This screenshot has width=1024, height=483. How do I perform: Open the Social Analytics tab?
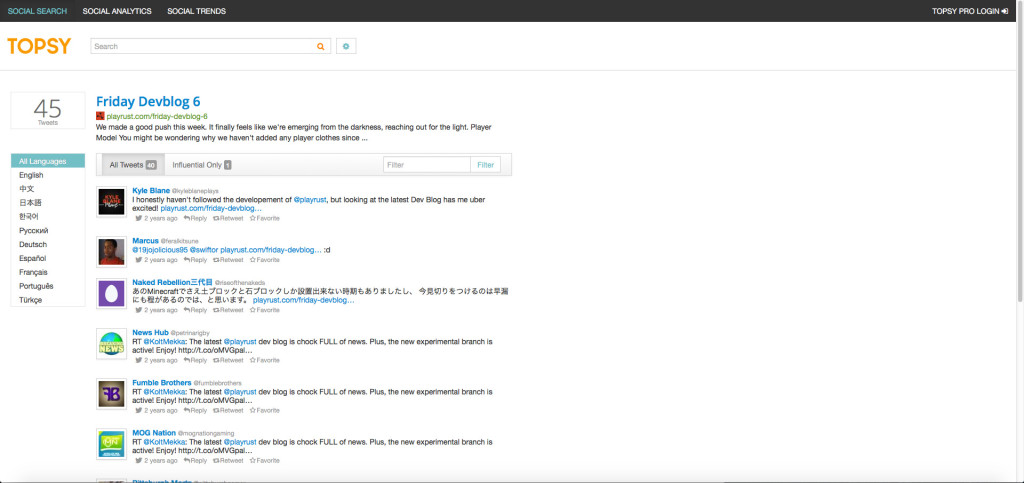coord(117,11)
